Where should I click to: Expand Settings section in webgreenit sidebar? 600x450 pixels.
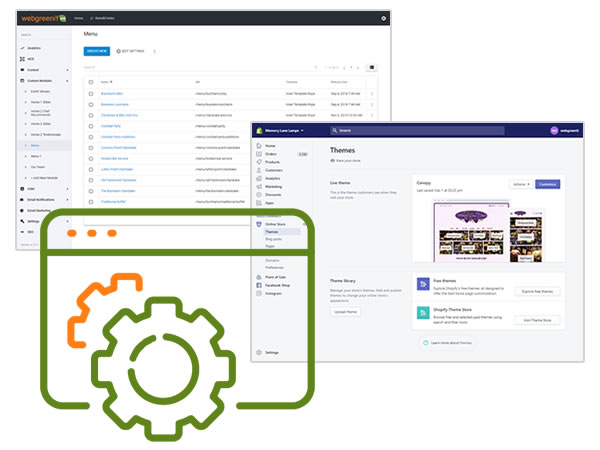(67, 221)
